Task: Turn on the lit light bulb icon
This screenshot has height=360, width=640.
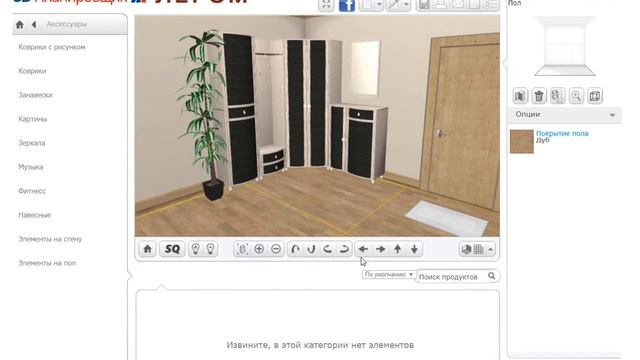Action: point(196,249)
